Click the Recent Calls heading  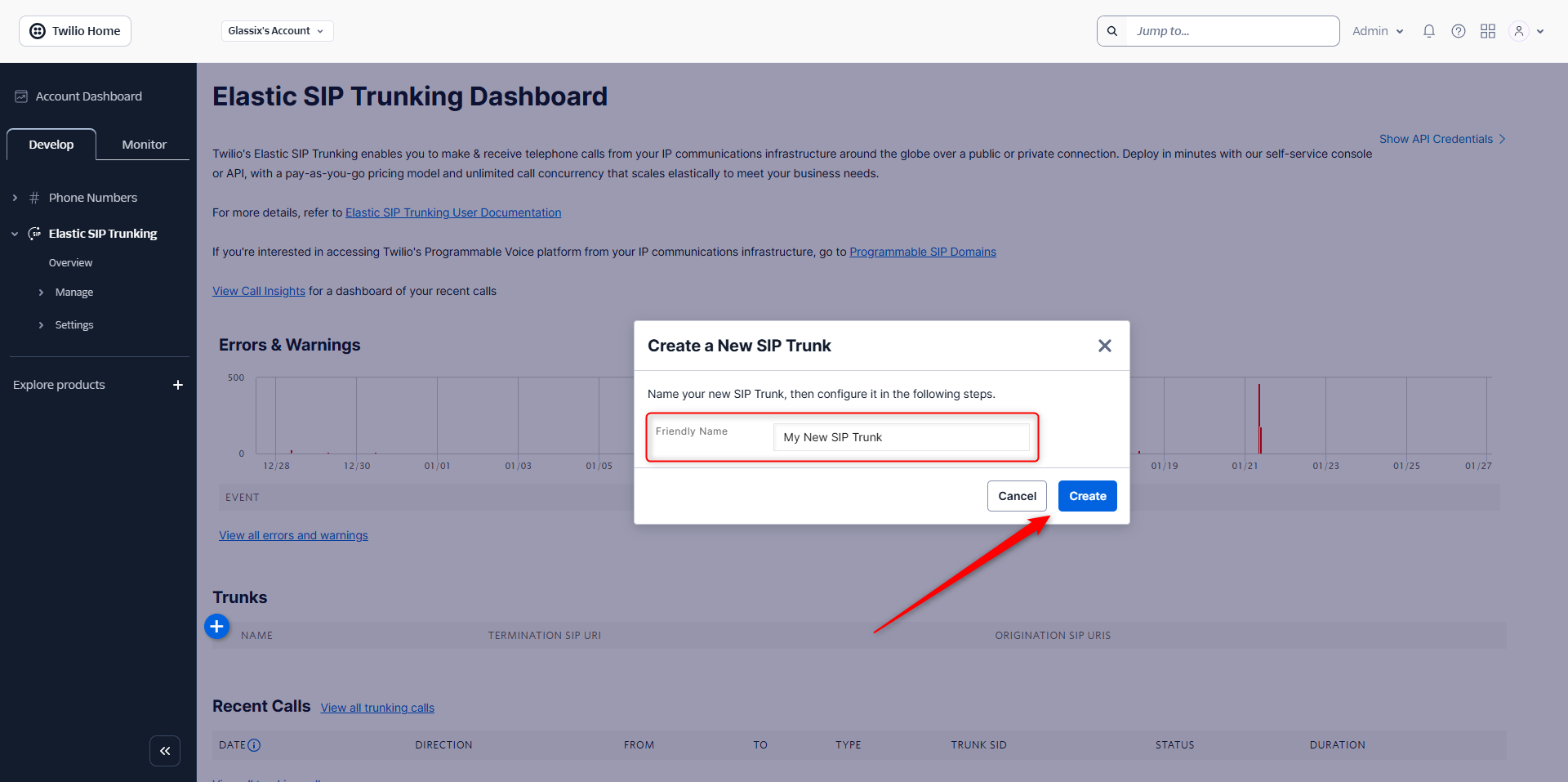261,706
